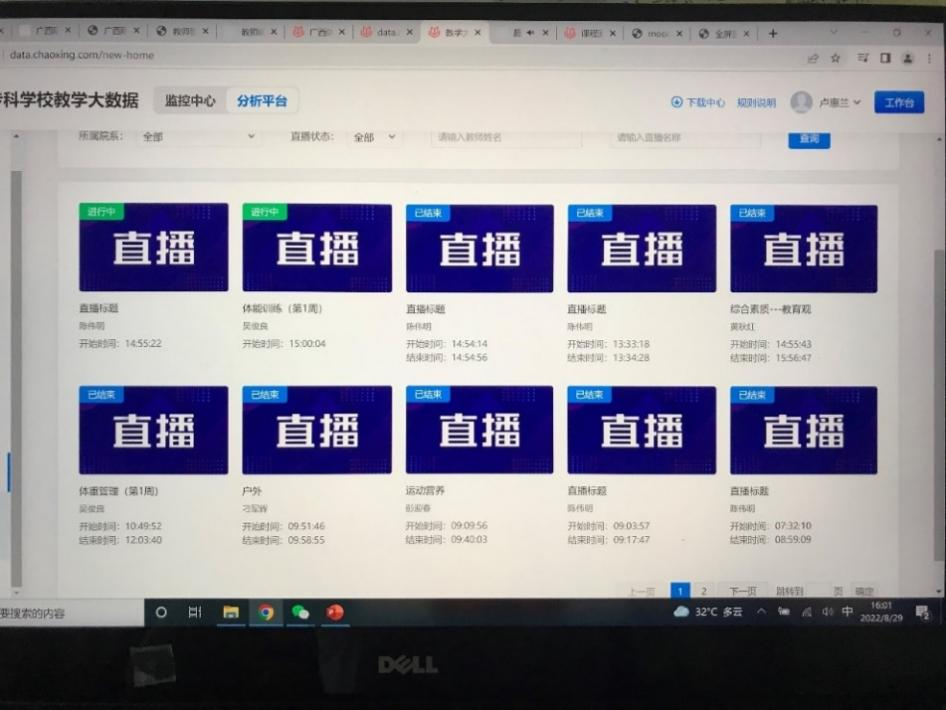Image resolution: width=946 pixels, height=710 pixels.
Task: Open the 下载中心 download icon
Action: (x=677, y=102)
